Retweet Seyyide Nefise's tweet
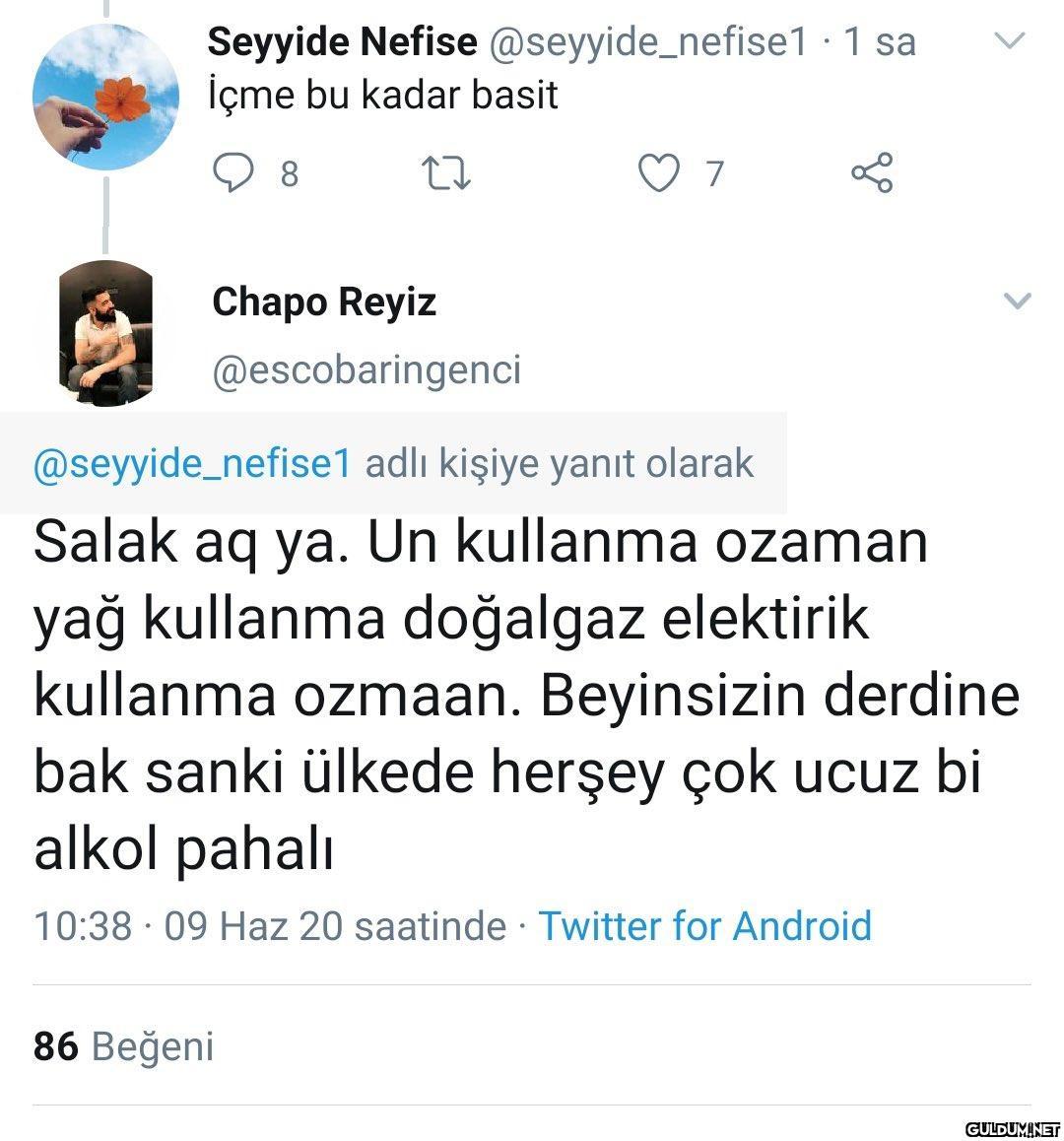The width and height of the screenshot is (1064, 1141). [445, 173]
